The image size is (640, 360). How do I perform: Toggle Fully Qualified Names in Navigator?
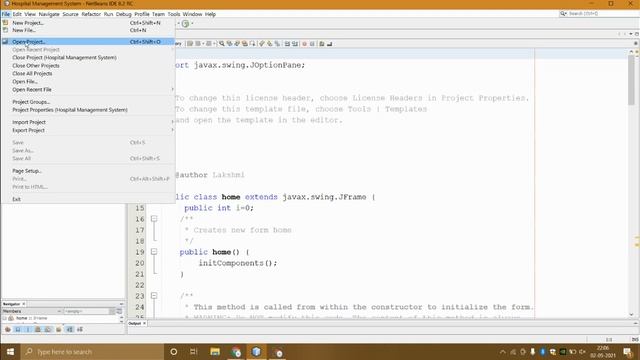[x=58, y=329]
